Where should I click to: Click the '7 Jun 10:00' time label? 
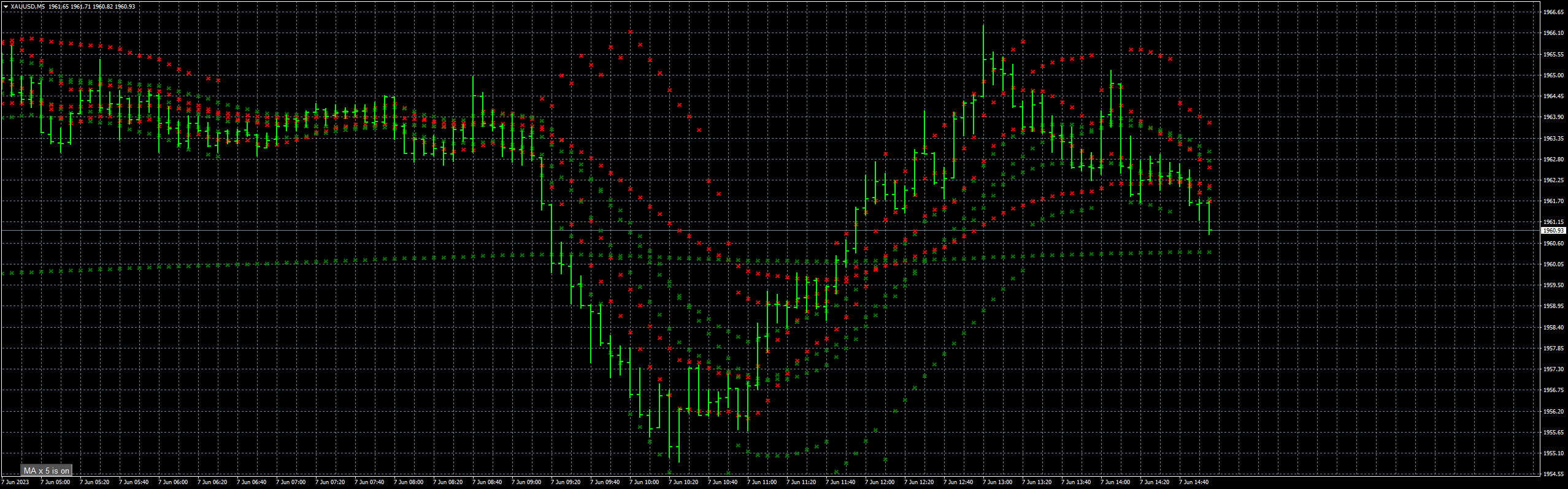pyautogui.click(x=644, y=482)
